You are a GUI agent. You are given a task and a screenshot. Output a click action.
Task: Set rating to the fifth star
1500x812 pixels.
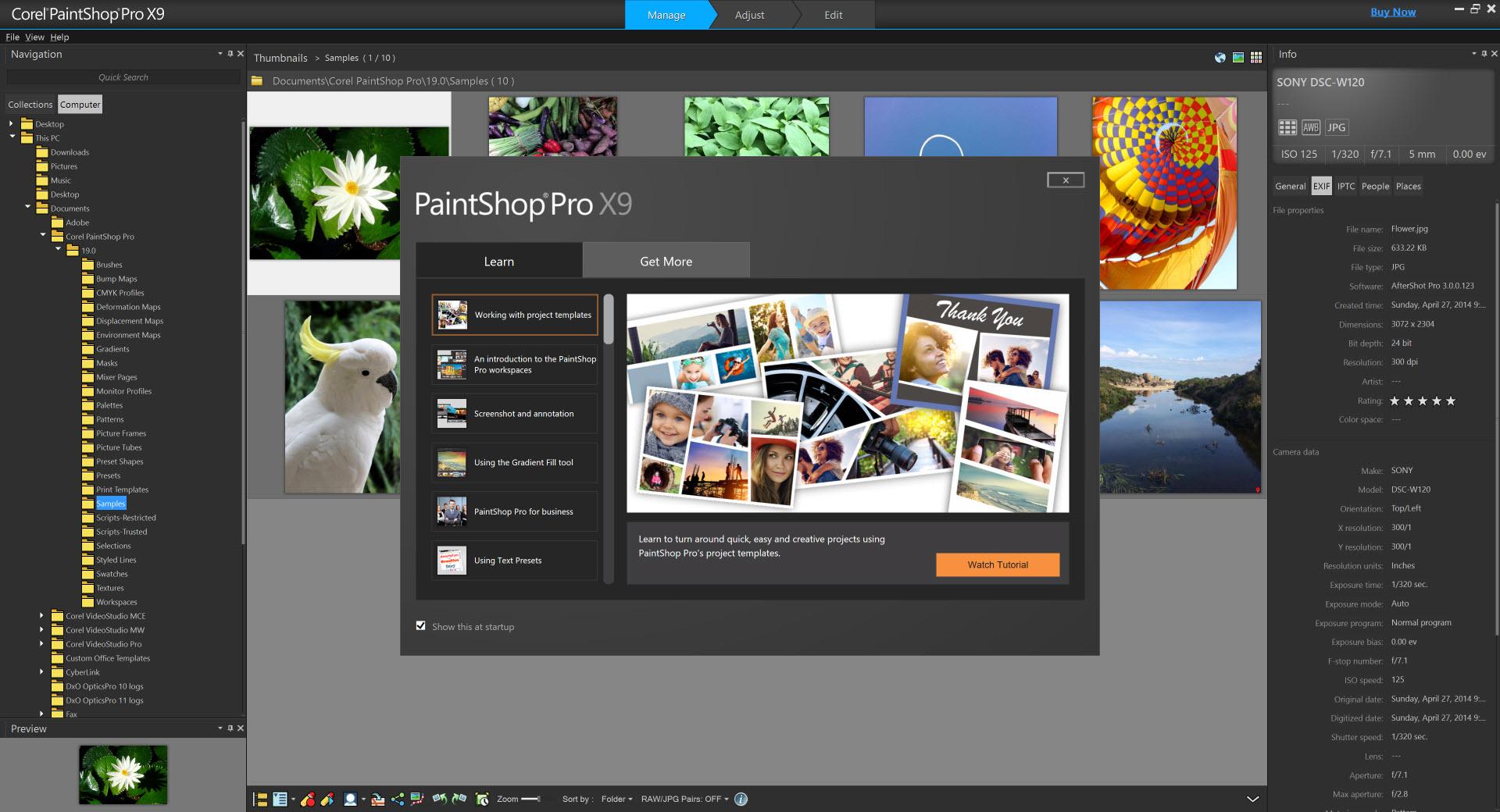[x=1451, y=401]
